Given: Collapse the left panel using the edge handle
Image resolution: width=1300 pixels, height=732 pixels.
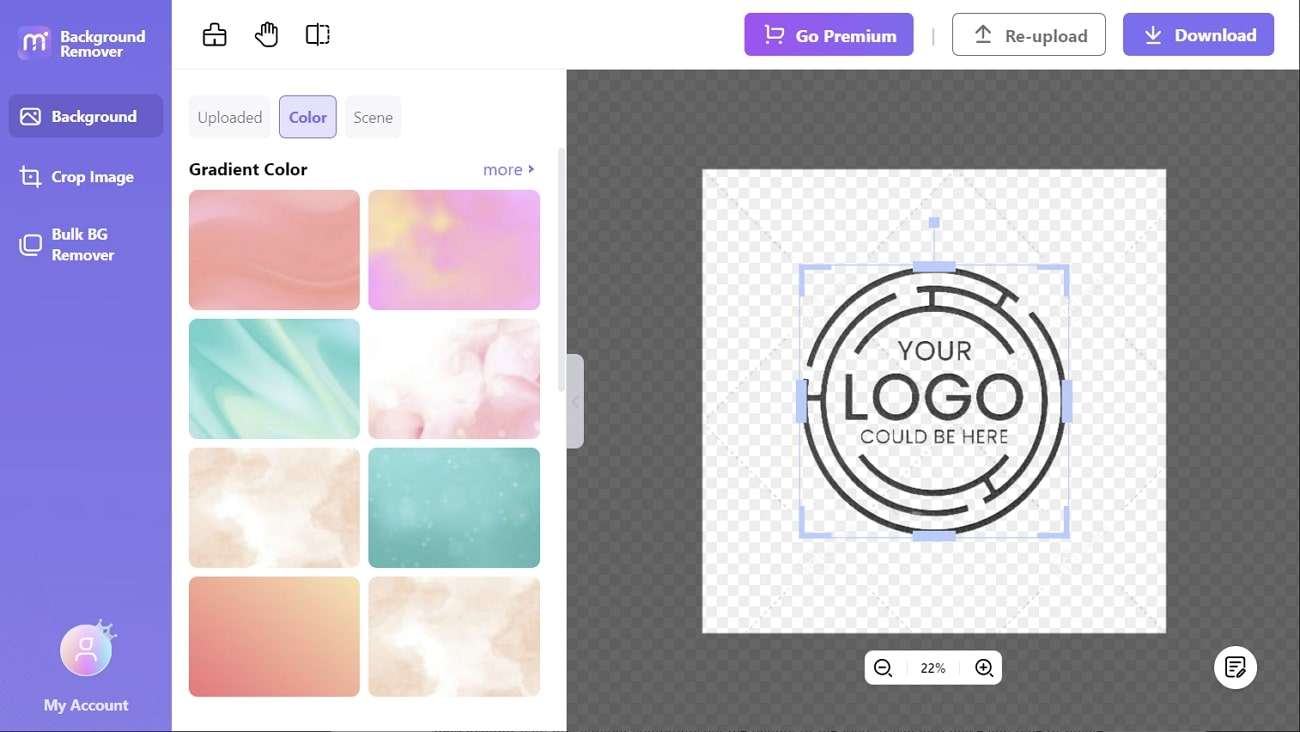Looking at the screenshot, I should tap(576, 400).
